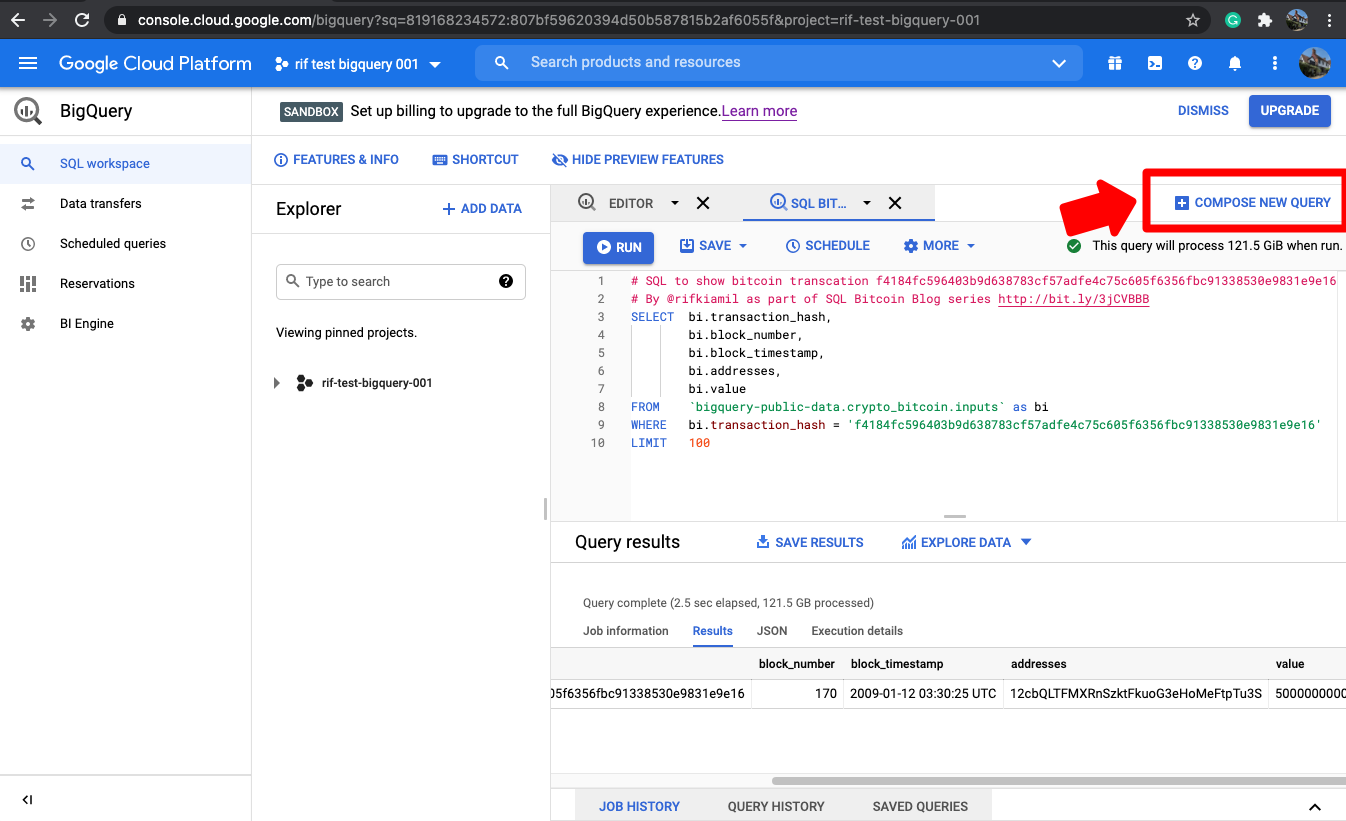Viewport: 1346px width, 821px height.
Task: Click the Type to search field
Action: click(x=400, y=282)
